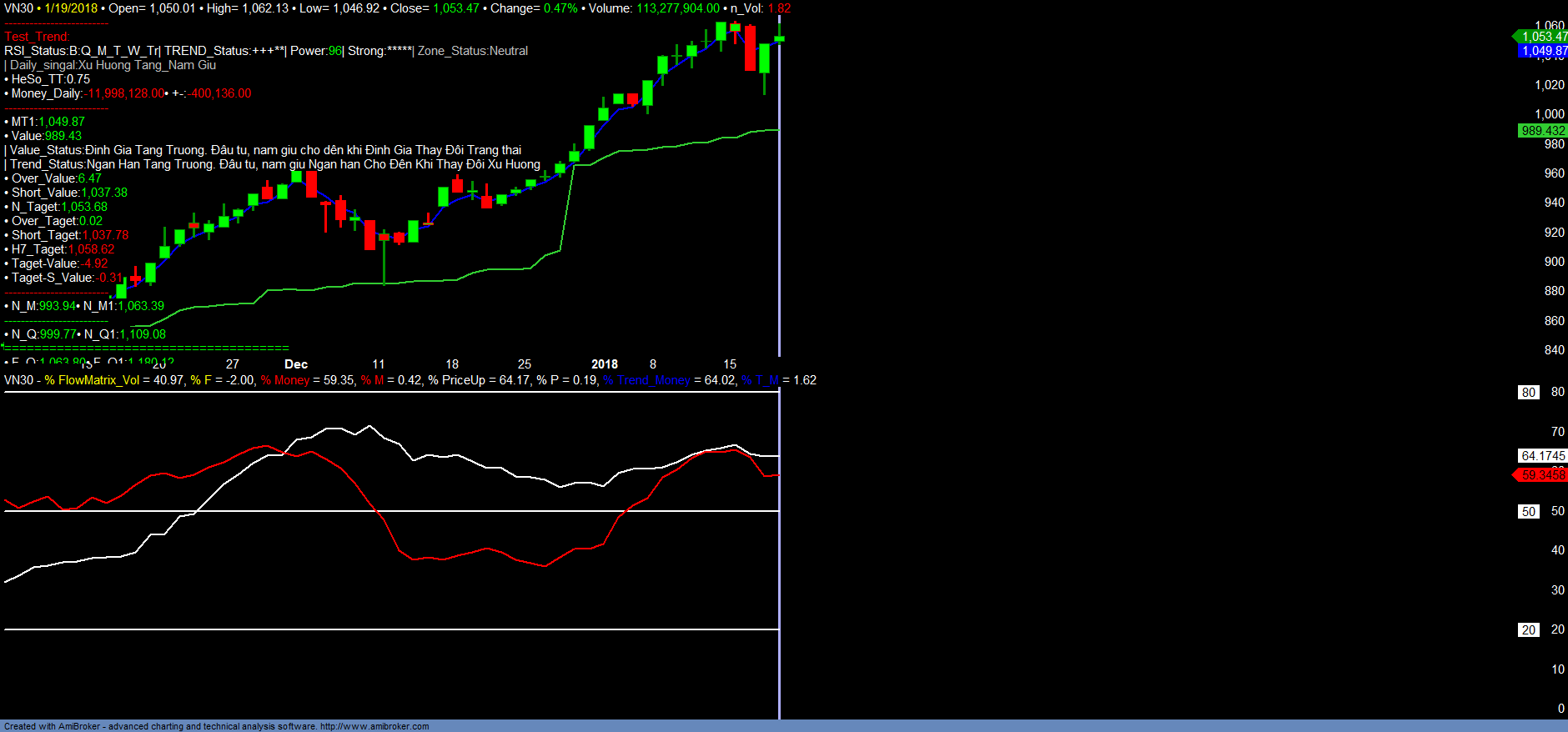Screen dimensions: 1568x732
Task: Click the red 59.3458 indicator value label
Action: pos(1542,475)
